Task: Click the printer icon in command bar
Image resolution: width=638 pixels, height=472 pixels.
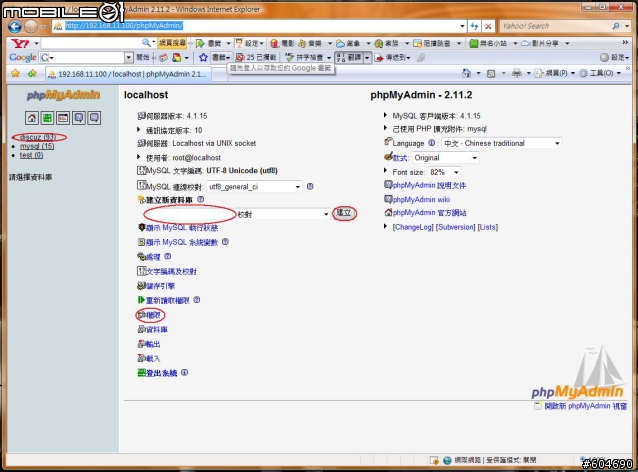Action: 517,73
